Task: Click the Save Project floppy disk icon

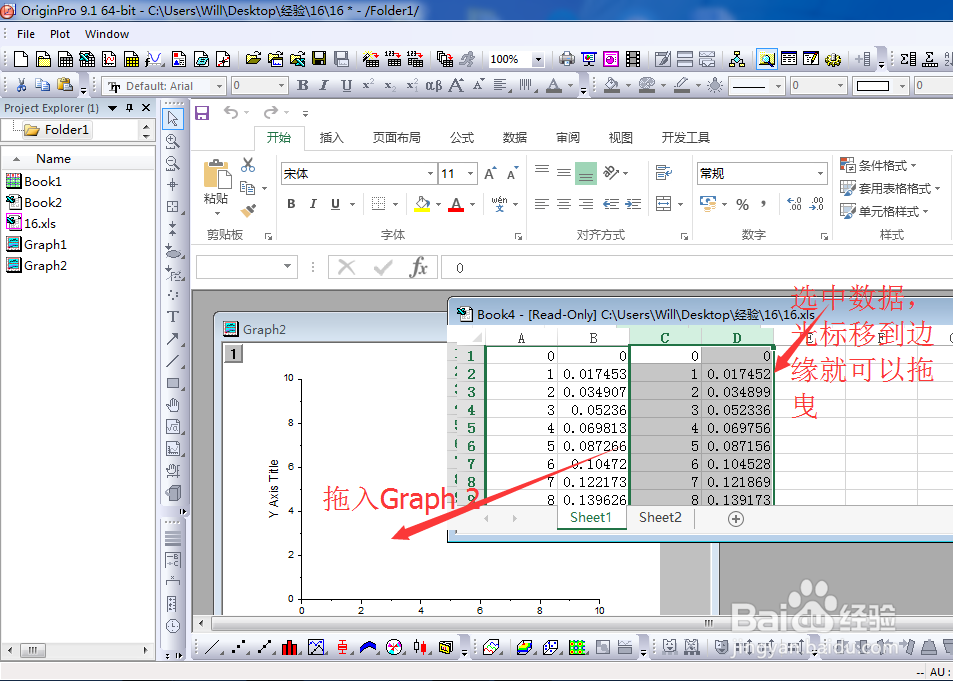Action: 319,59
